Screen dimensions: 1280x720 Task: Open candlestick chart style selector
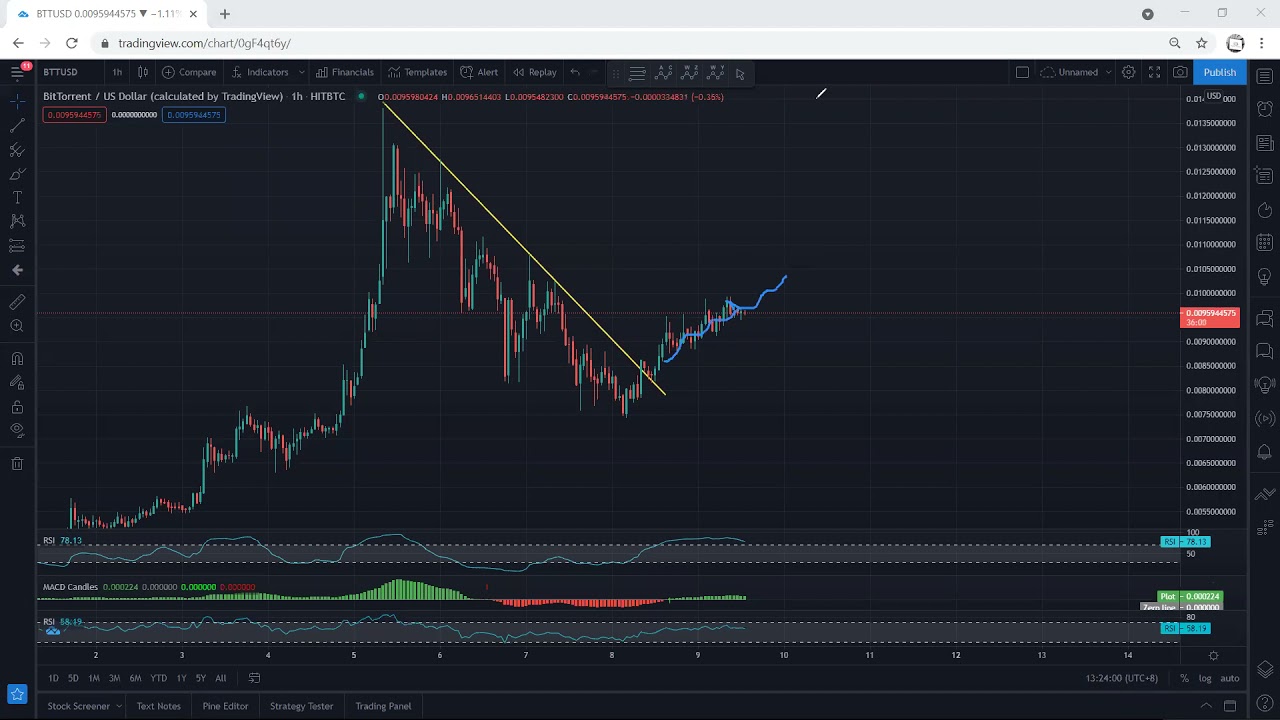click(143, 72)
